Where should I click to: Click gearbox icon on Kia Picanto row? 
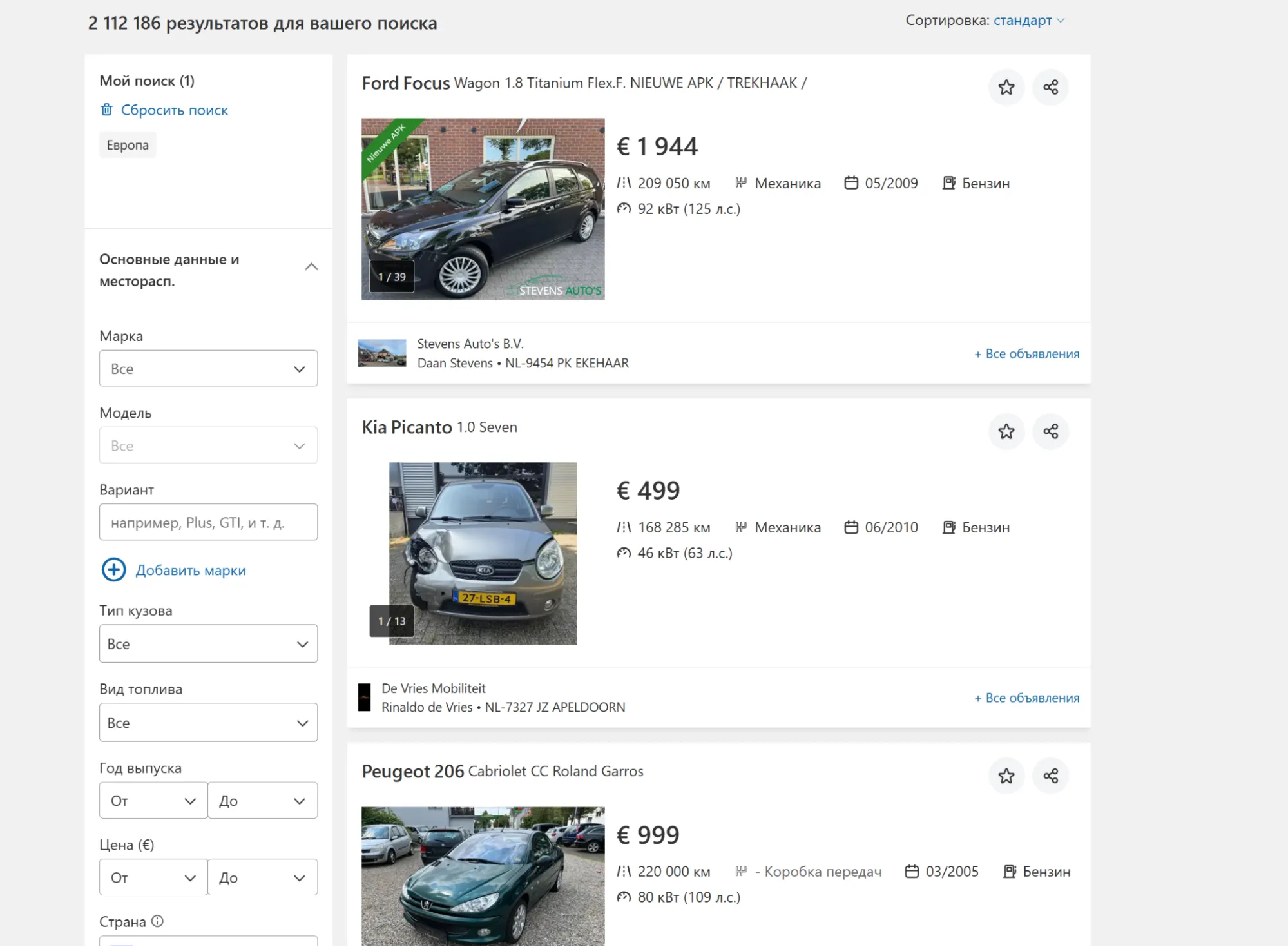(x=741, y=527)
